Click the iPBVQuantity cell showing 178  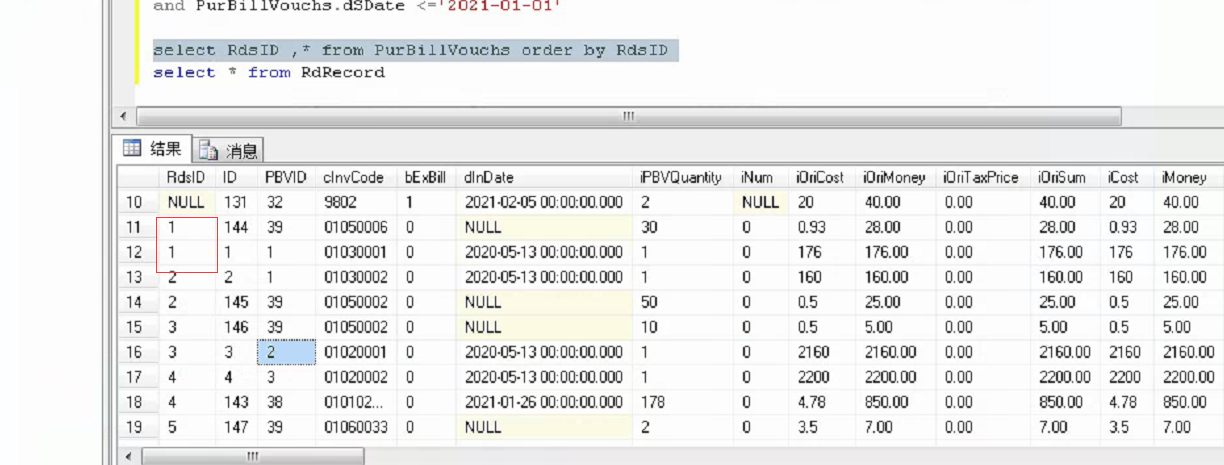point(684,402)
